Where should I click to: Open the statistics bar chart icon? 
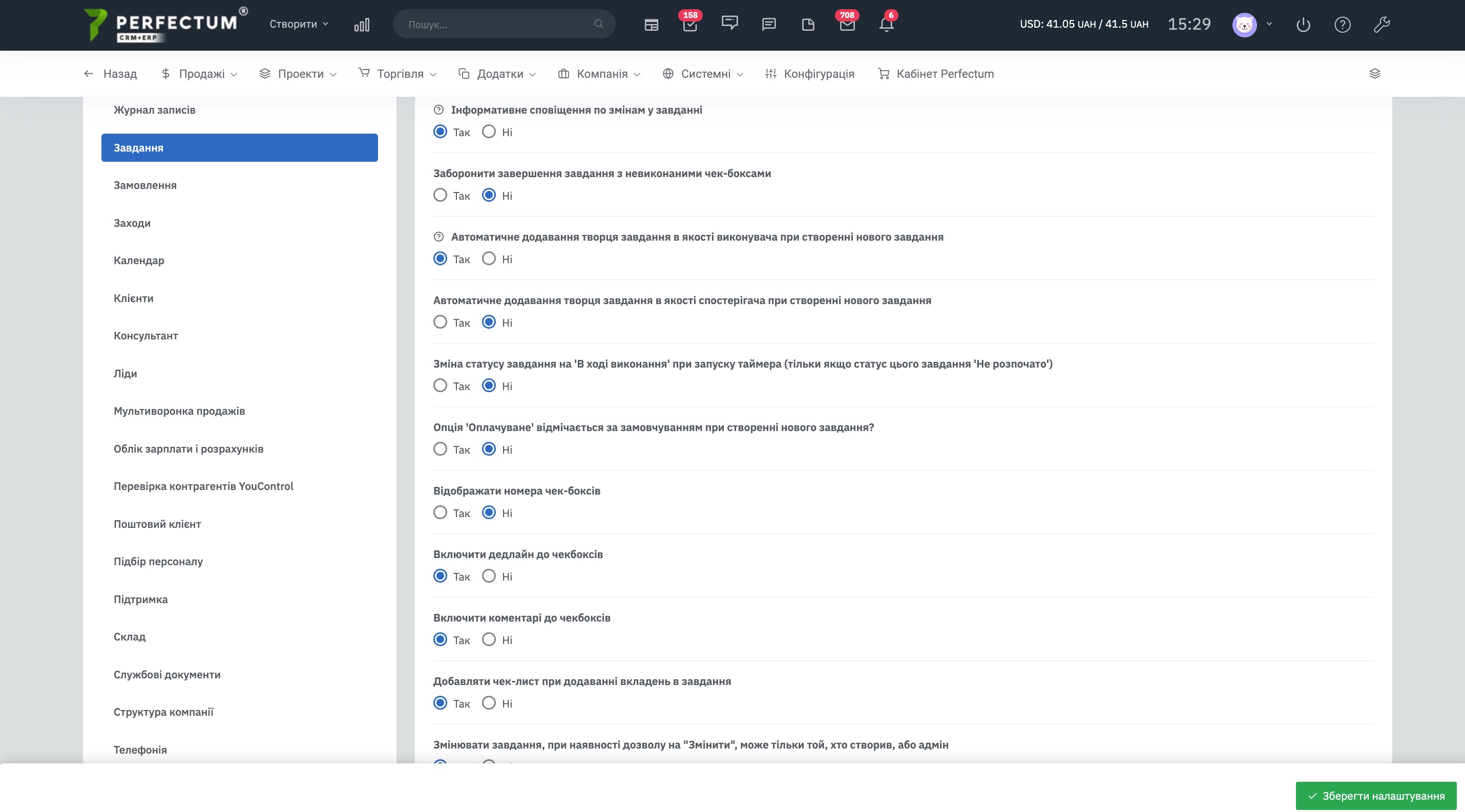coord(362,25)
